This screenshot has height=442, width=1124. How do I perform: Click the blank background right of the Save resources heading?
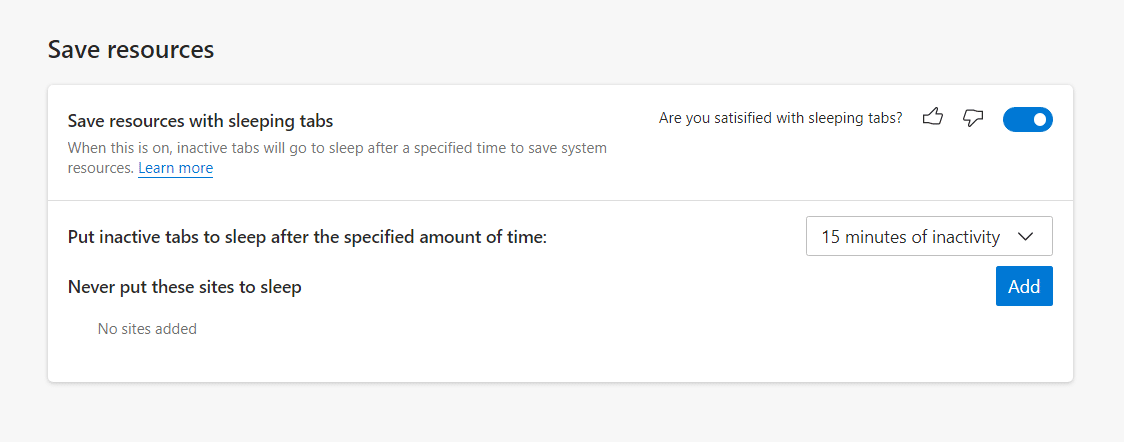(600, 49)
